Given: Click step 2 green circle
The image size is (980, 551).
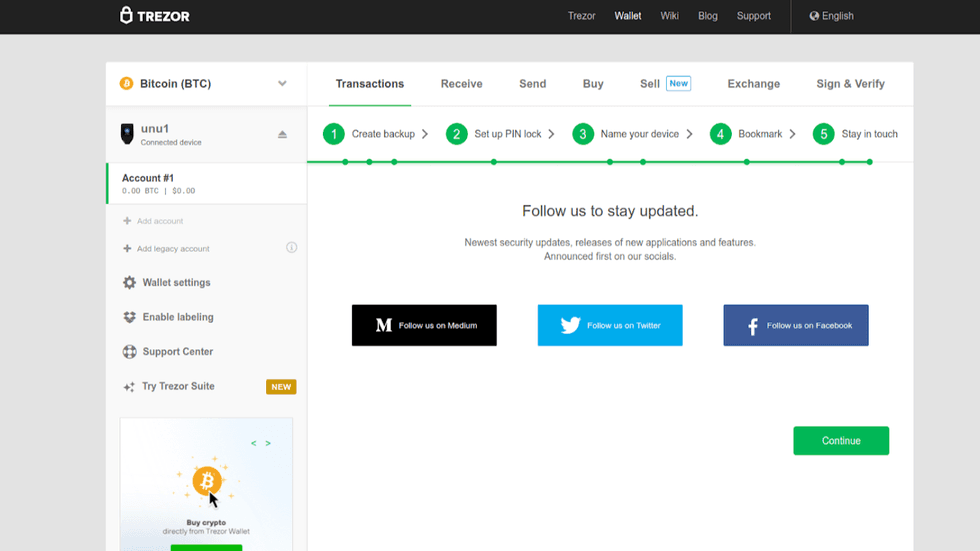Looking at the screenshot, I should pyautogui.click(x=456, y=134).
